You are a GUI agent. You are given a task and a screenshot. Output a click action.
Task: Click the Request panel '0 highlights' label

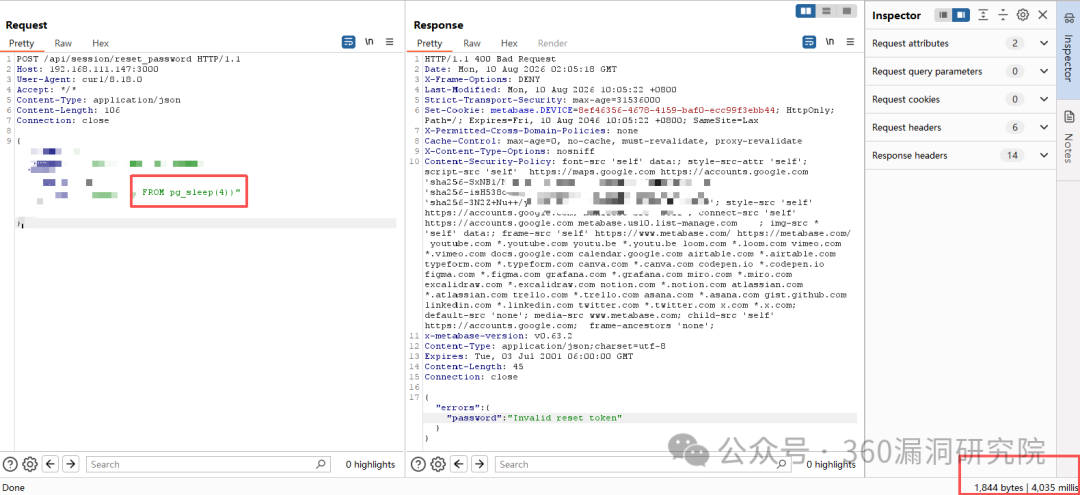371,465
